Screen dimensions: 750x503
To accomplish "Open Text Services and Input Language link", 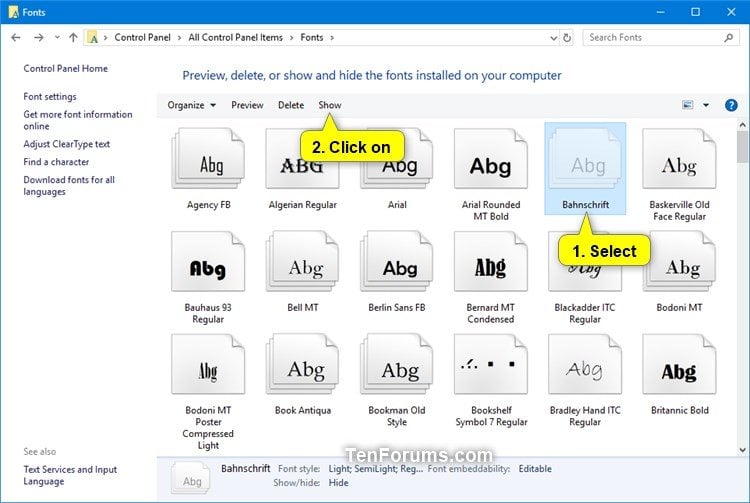I will (x=70, y=475).
